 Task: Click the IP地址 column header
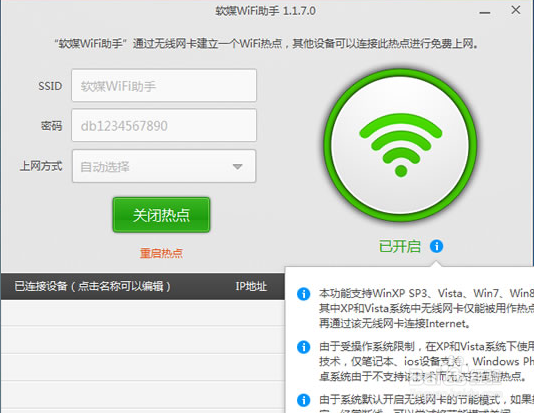pyautogui.click(x=251, y=286)
